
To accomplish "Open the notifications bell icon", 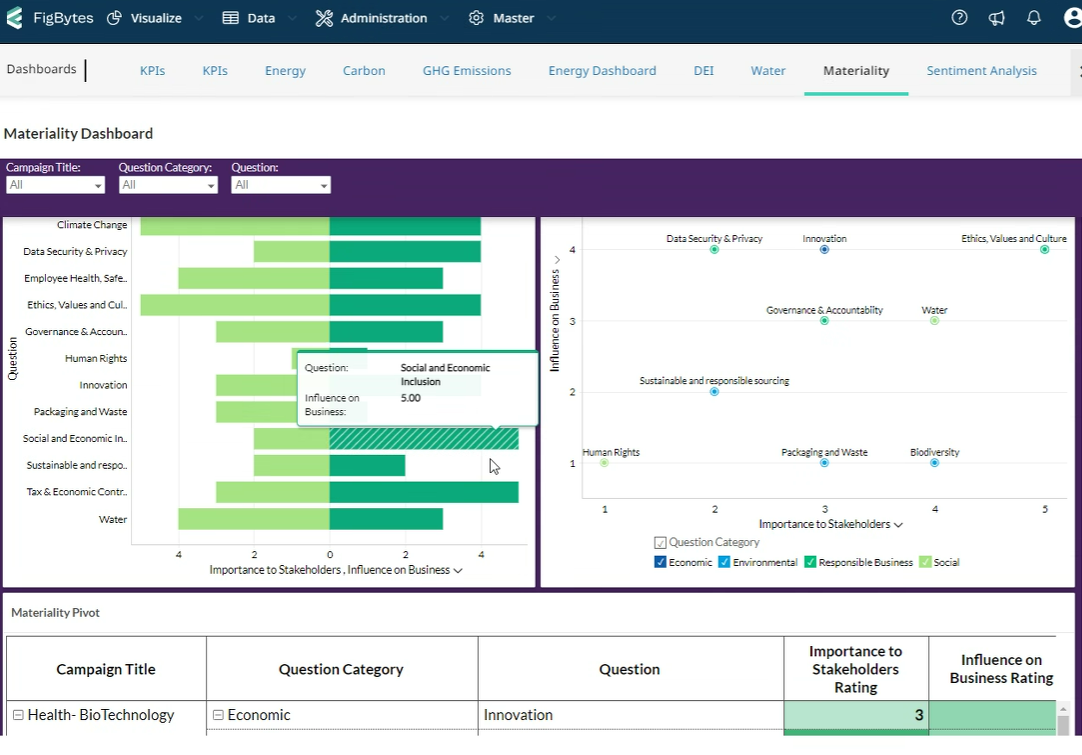I will pyautogui.click(x=1034, y=18).
